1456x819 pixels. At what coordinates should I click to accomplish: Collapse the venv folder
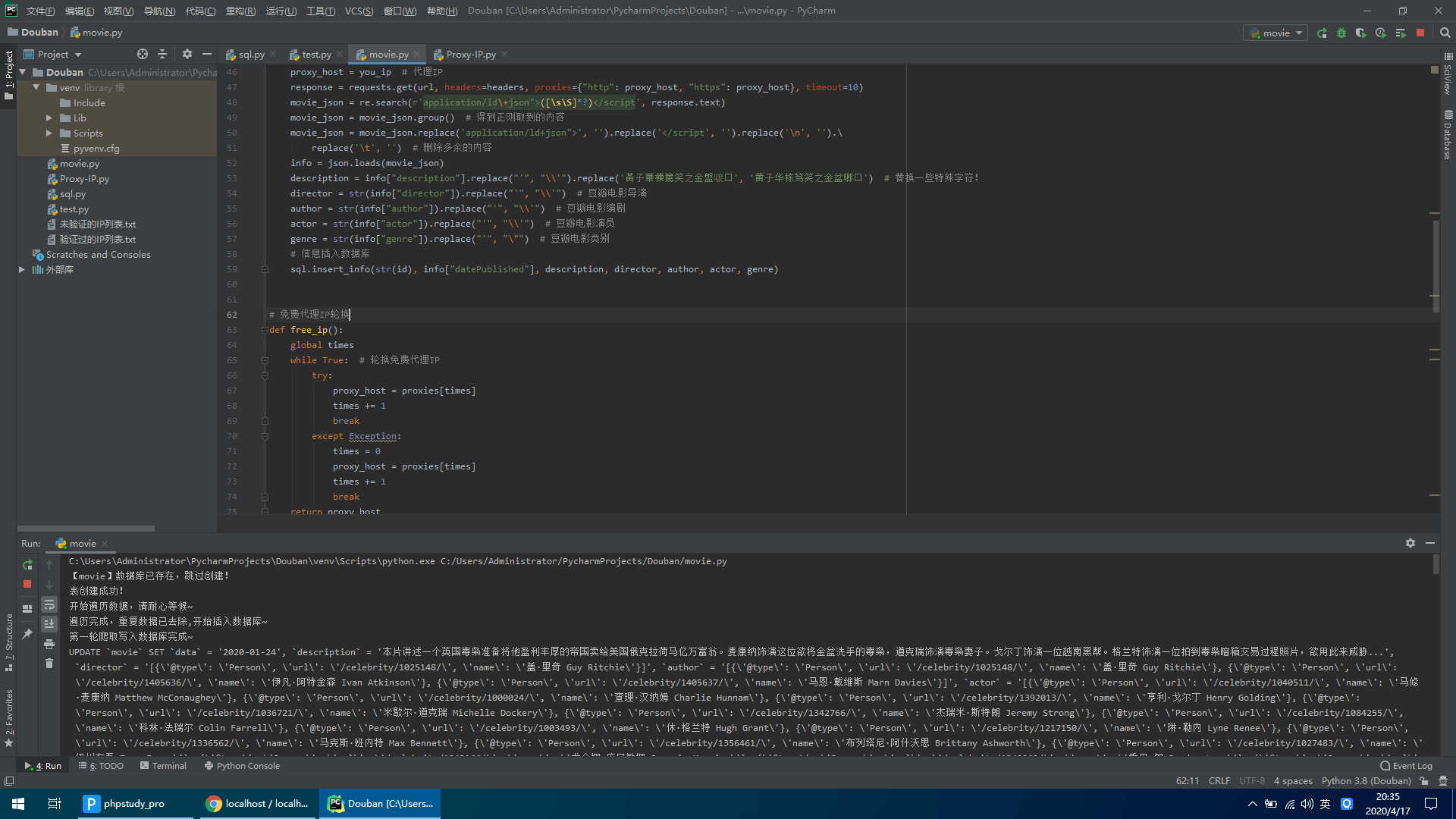click(x=36, y=87)
